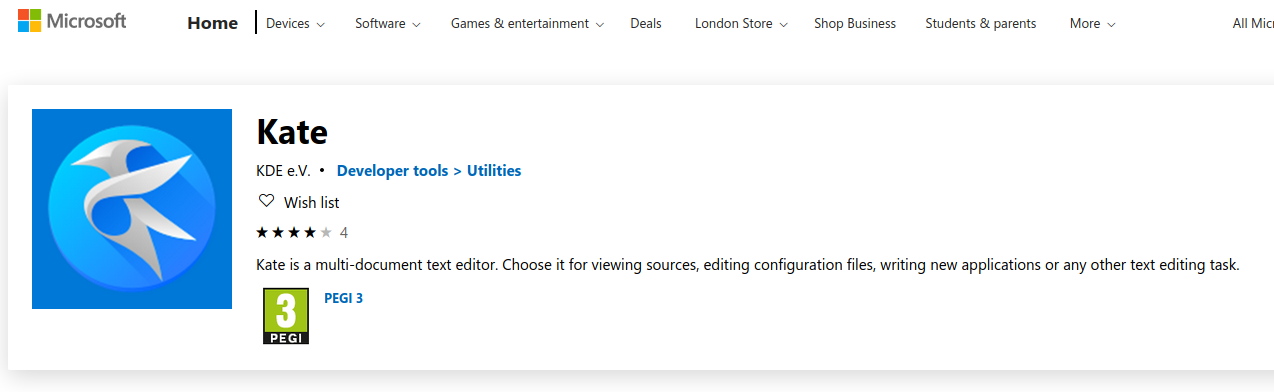The image size is (1274, 392).
Task: Click the rating count number 4
Action: (x=344, y=233)
